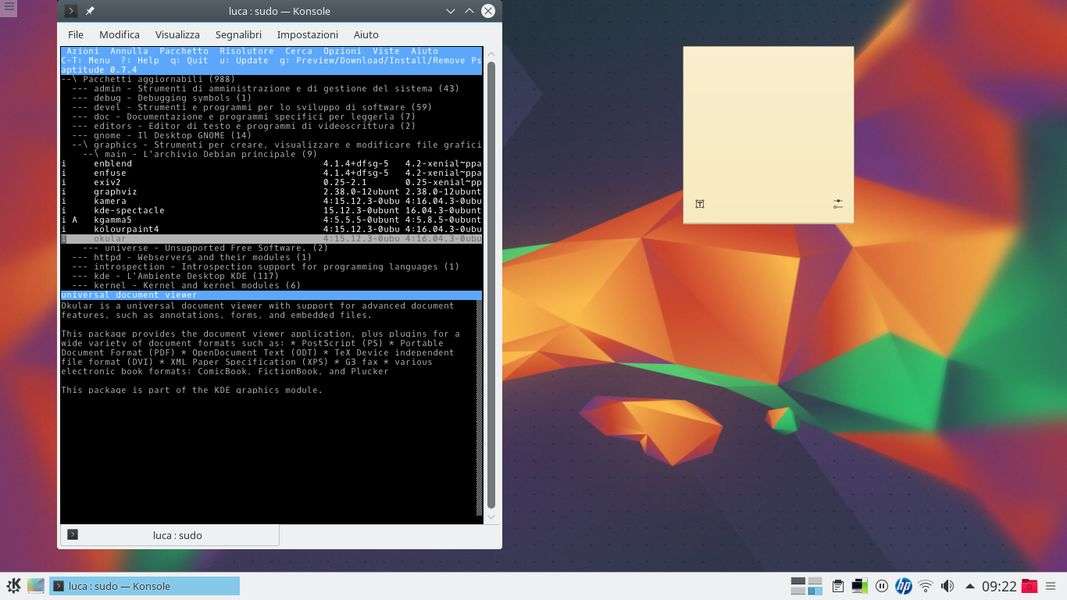The width and height of the screenshot is (1067, 600).
Task: Click the media pause tray icon
Action: (882, 586)
